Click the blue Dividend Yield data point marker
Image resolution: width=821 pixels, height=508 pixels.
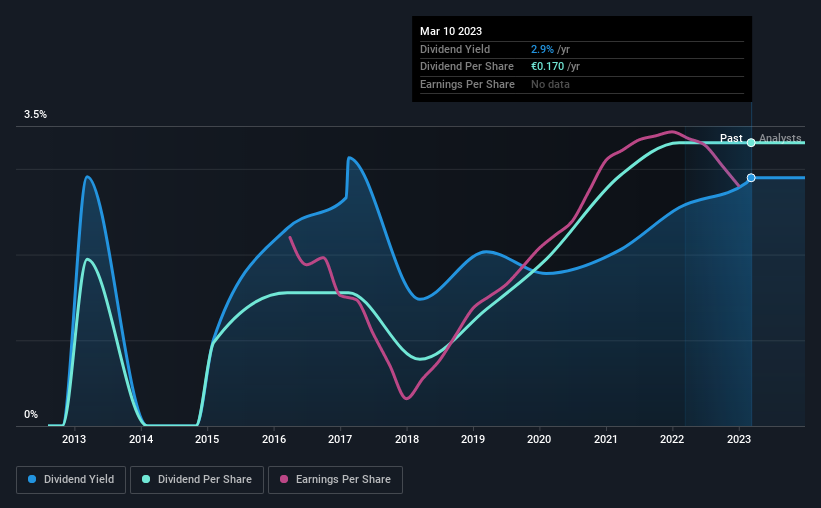751,178
